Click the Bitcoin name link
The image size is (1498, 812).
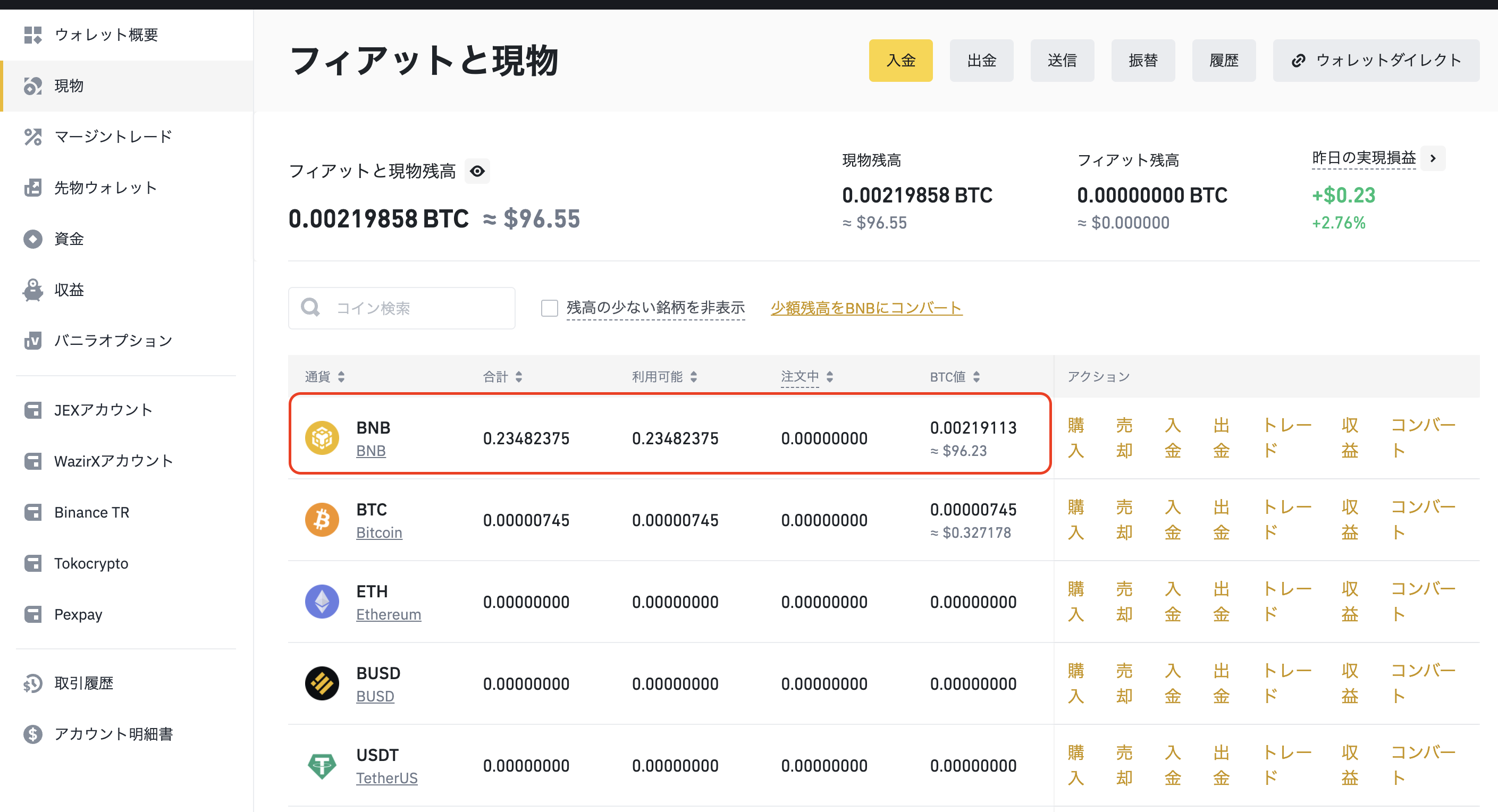click(x=379, y=533)
